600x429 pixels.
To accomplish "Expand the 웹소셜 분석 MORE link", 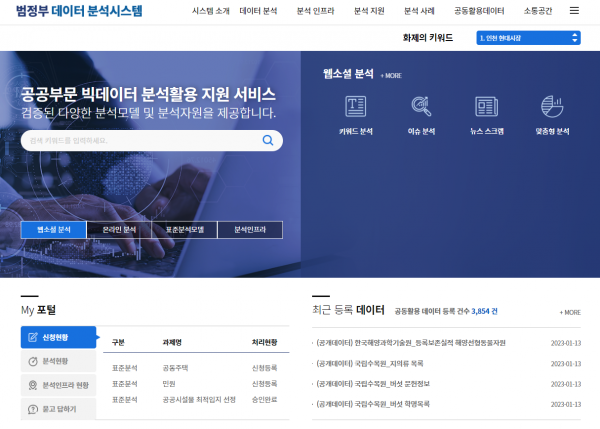I will pyautogui.click(x=391, y=76).
